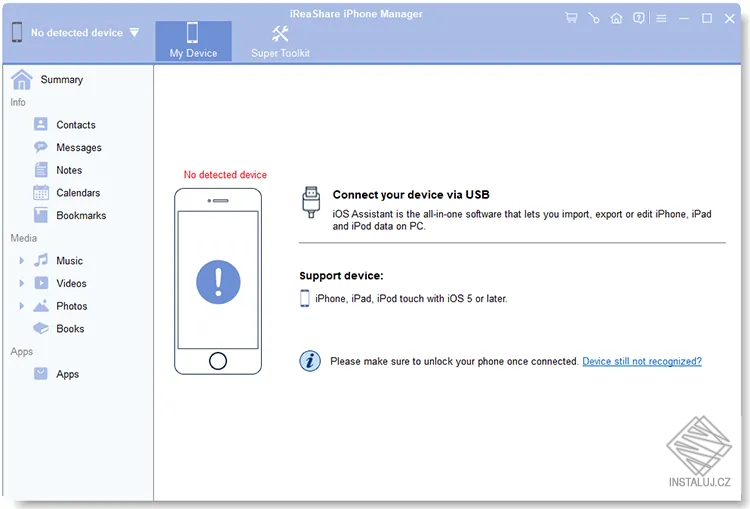Select Bookmarks in the sidebar
This screenshot has height=509, width=750.
coord(81,215)
